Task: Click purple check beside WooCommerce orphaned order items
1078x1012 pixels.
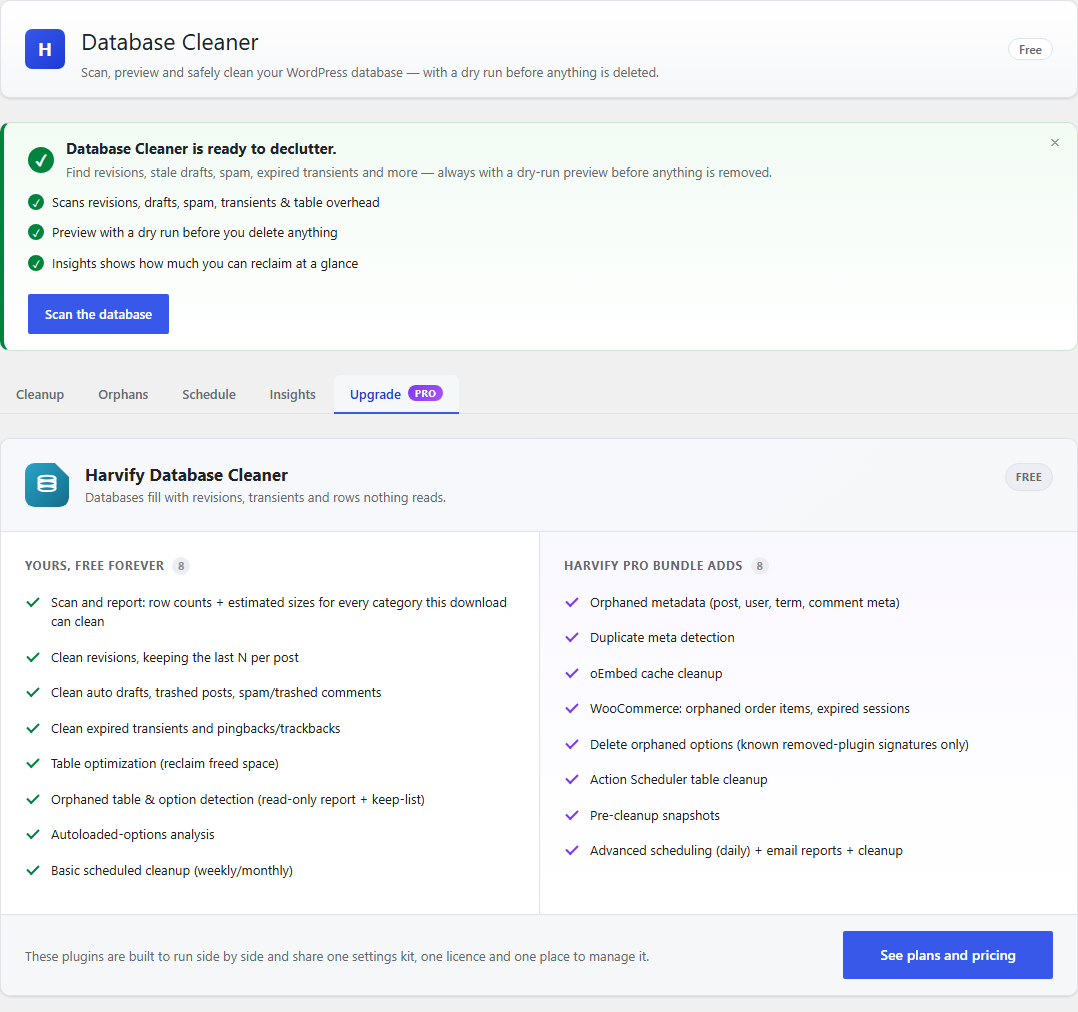Action: tap(572, 708)
